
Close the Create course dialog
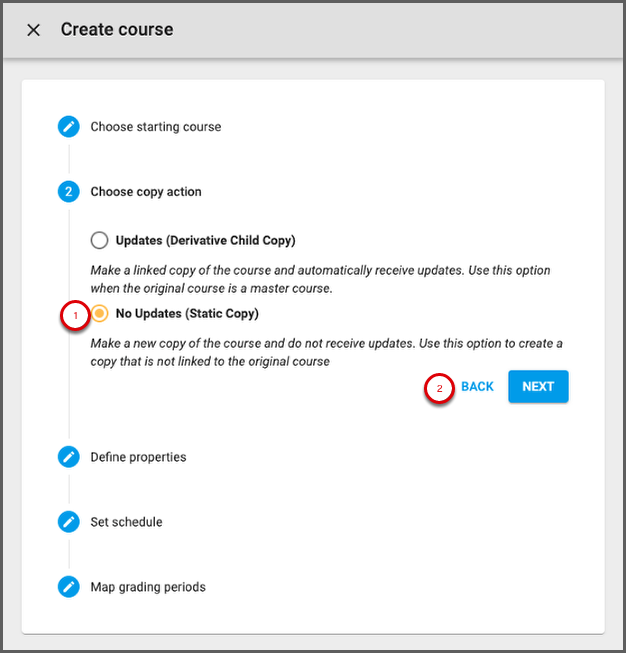34,30
